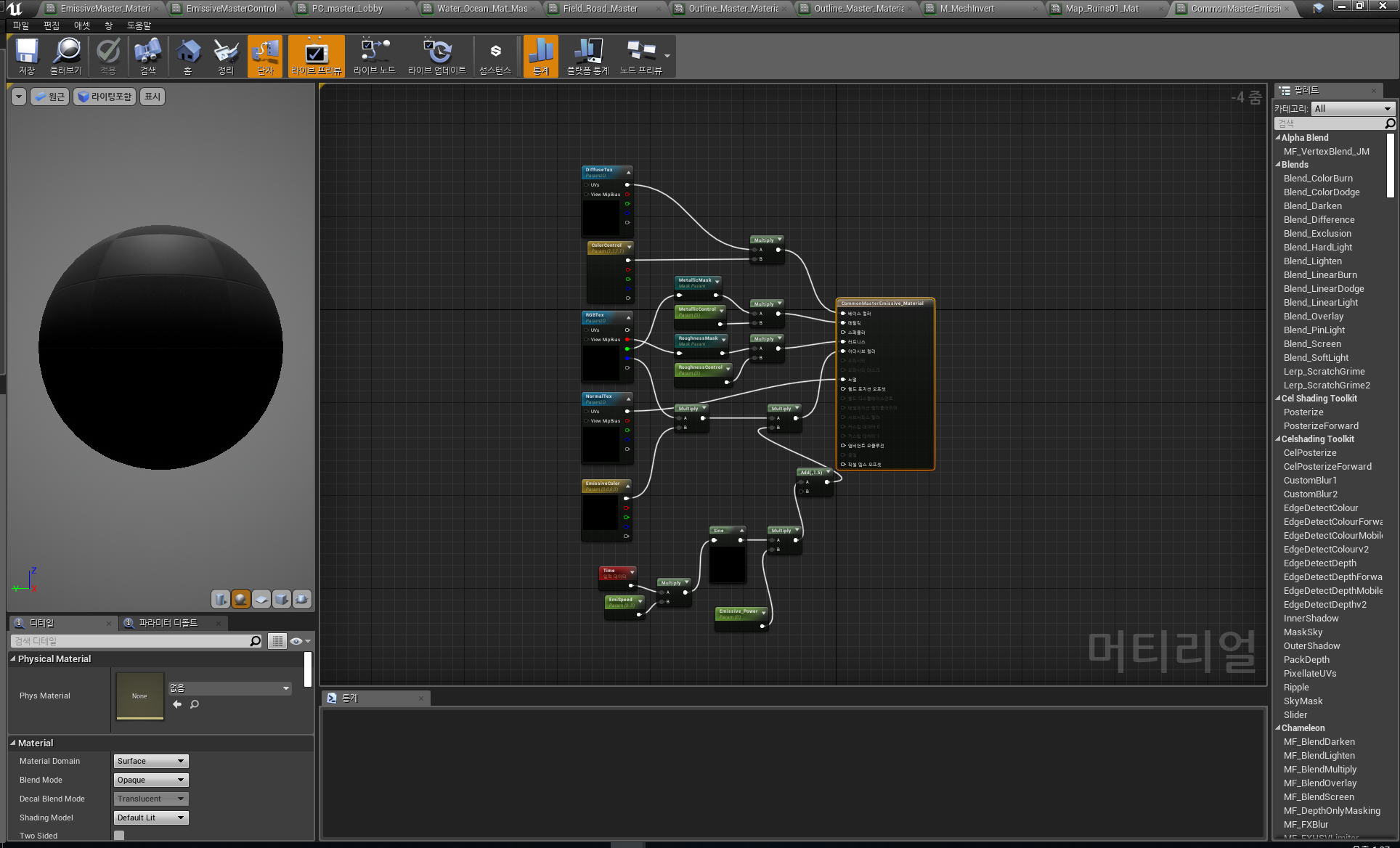1400x848 pixels.
Task: Click the Browse (둘러보기) magnifier icon
Action: click(66, 56)
